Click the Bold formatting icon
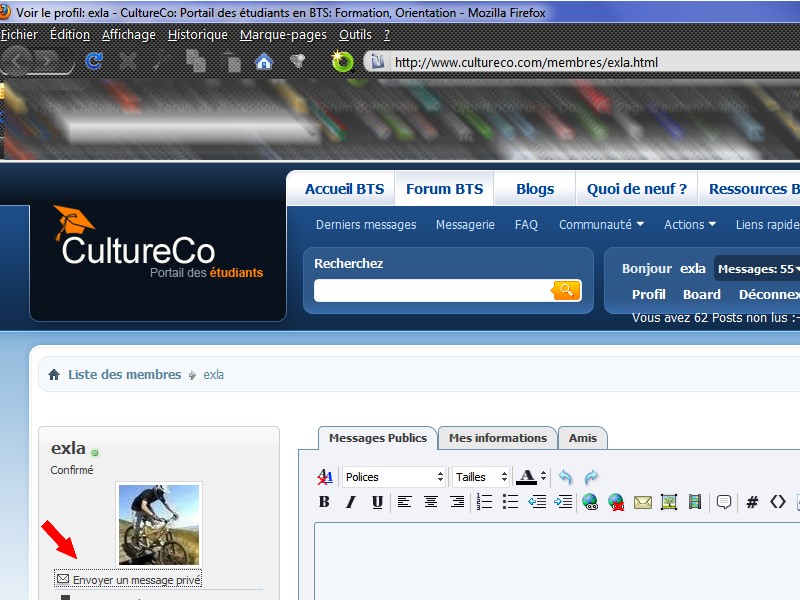Screen dimensions: 800x600 [x=324, y=502]
